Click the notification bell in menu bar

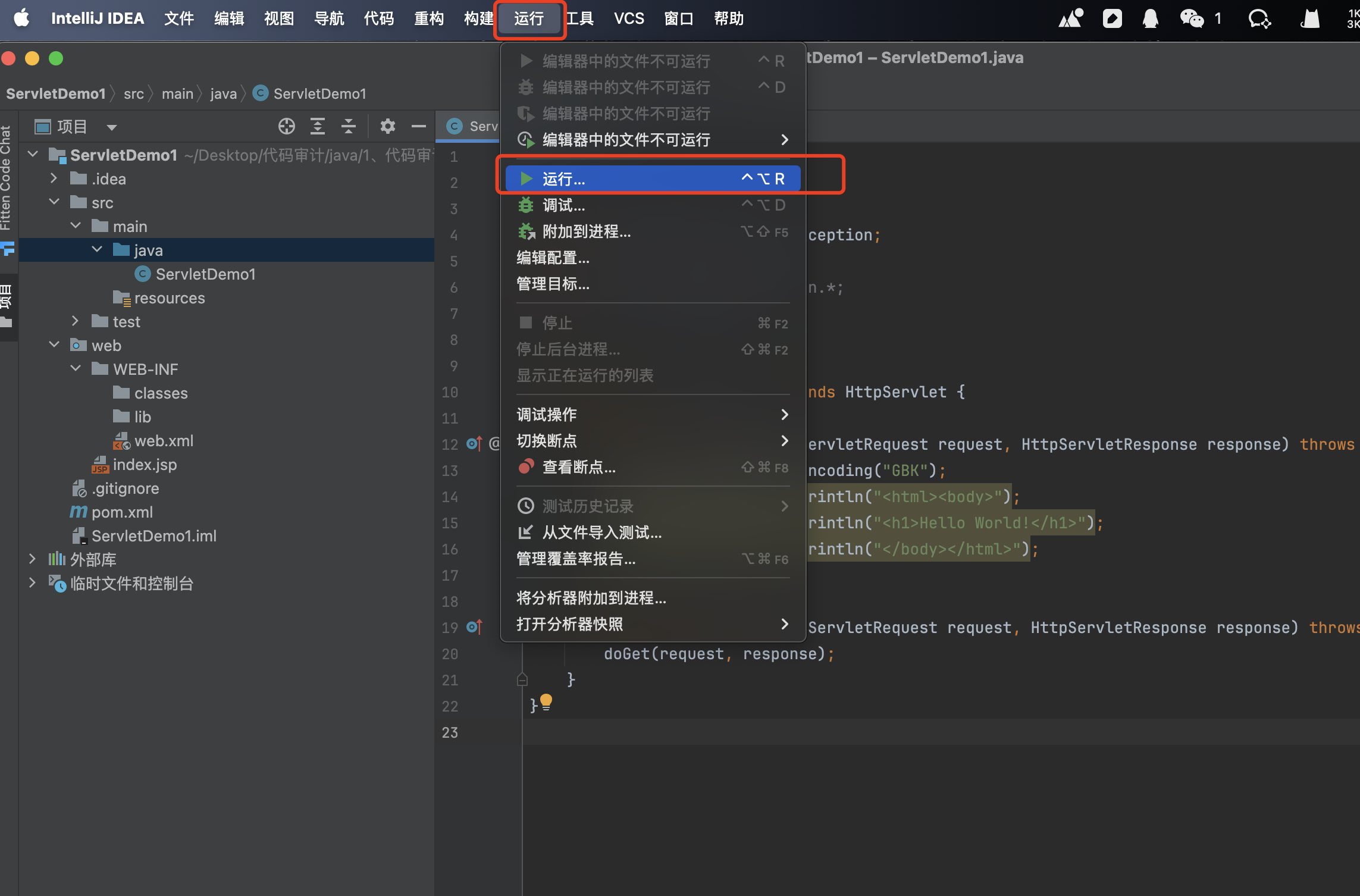click(1150, 19)
